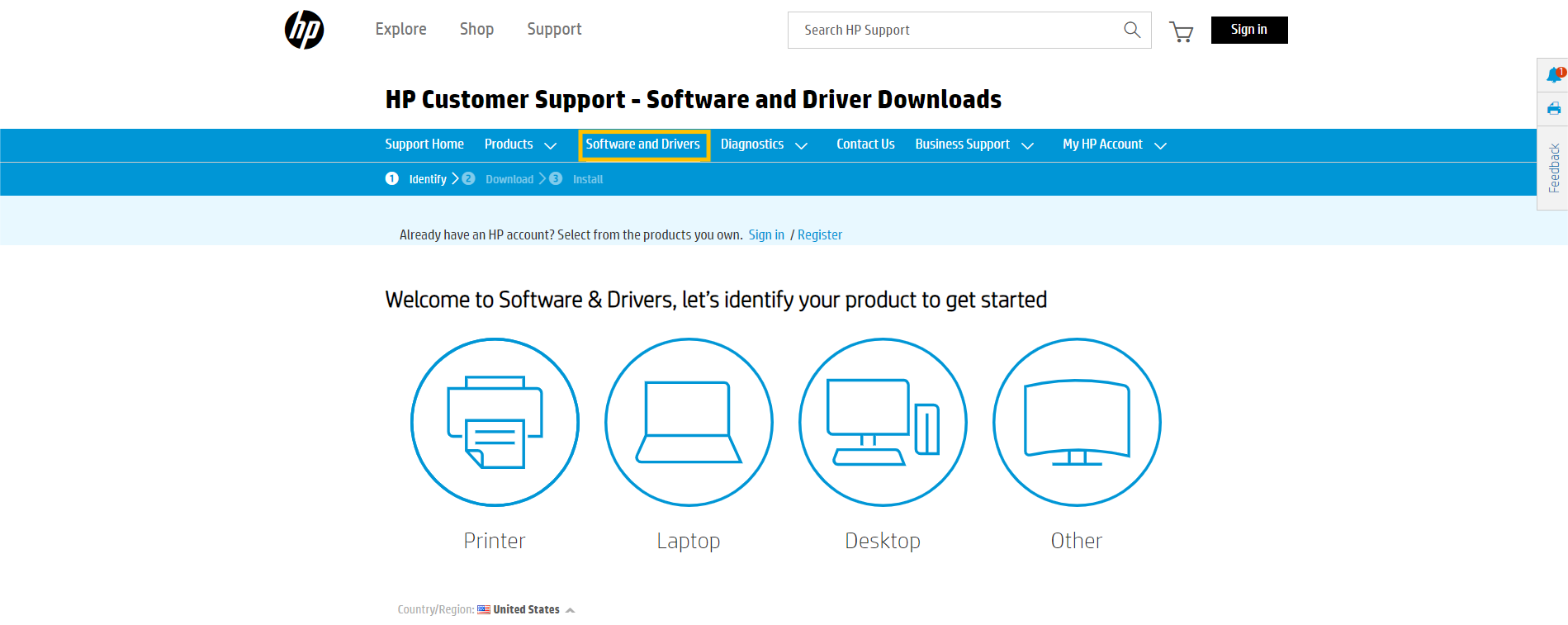Screen dimensions: 1568x625
Task: Click the Other label
Action: (x=1077, y=541)
